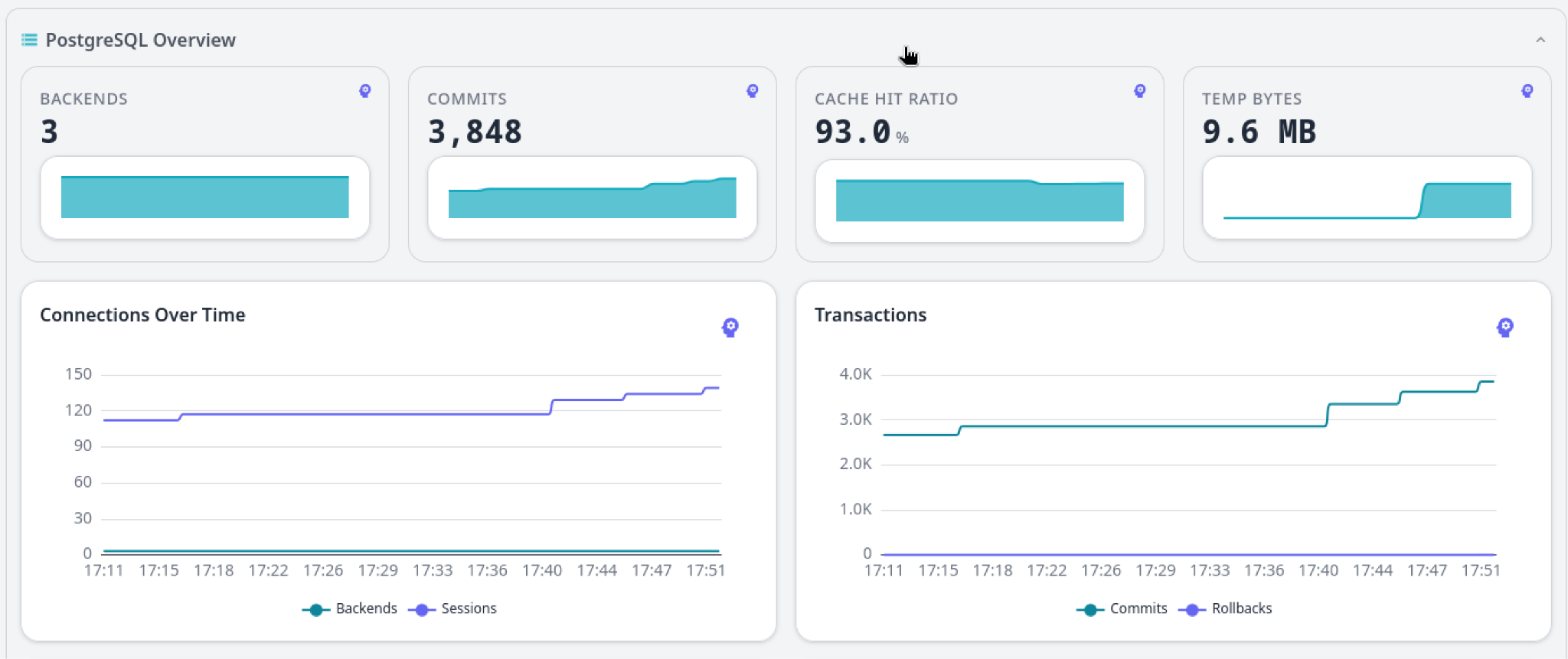
Task: Click the Transactions chart title
Action: (x=871, y=315)
